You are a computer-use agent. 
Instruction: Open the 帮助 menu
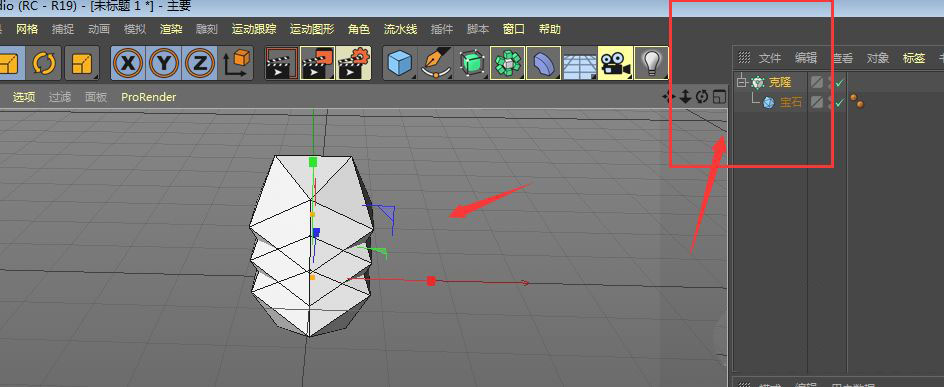[550, 29]
